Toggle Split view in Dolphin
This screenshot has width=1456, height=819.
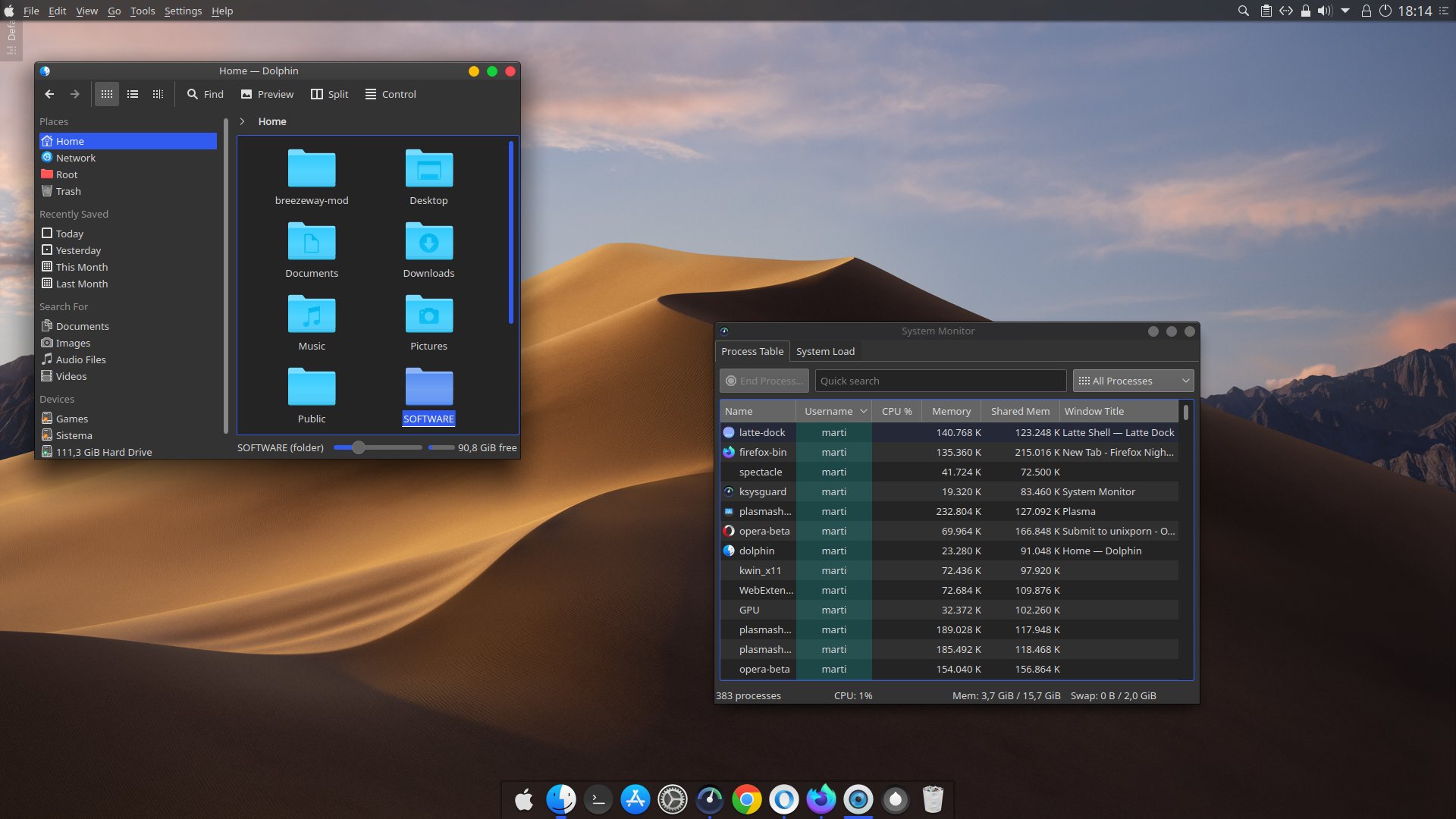coord(329,94)
